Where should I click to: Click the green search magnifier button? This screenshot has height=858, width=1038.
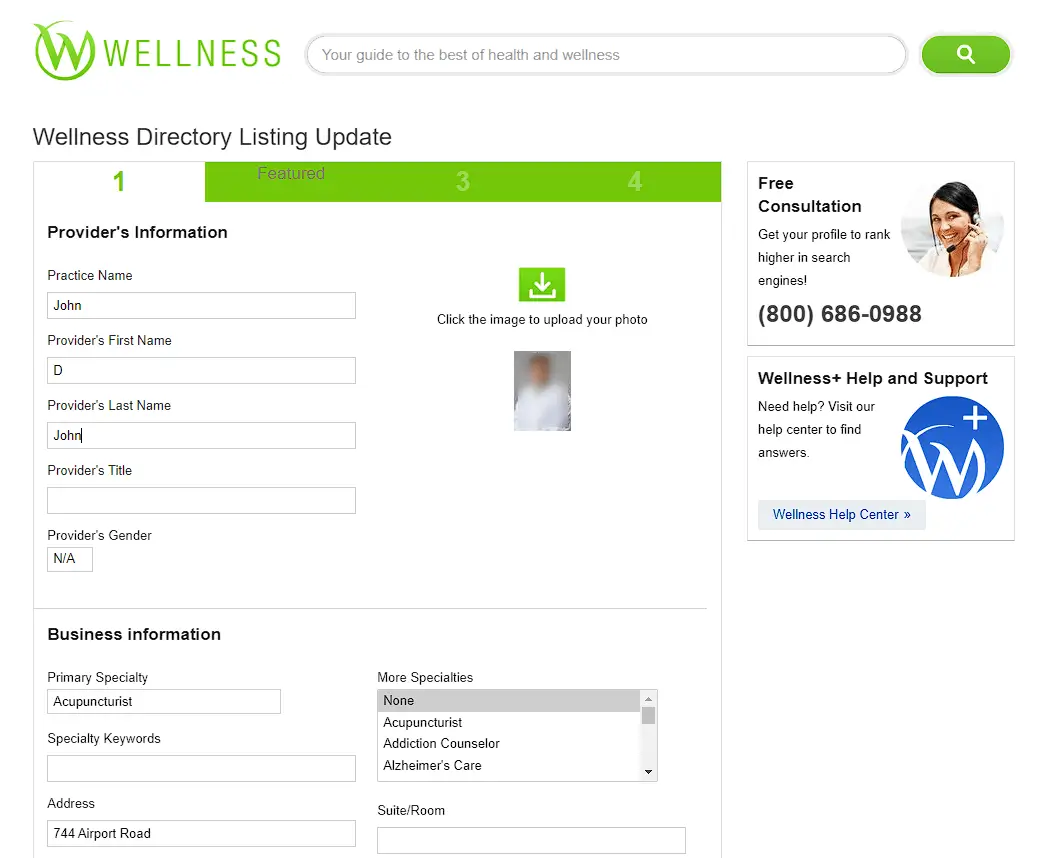pos(965,54)
